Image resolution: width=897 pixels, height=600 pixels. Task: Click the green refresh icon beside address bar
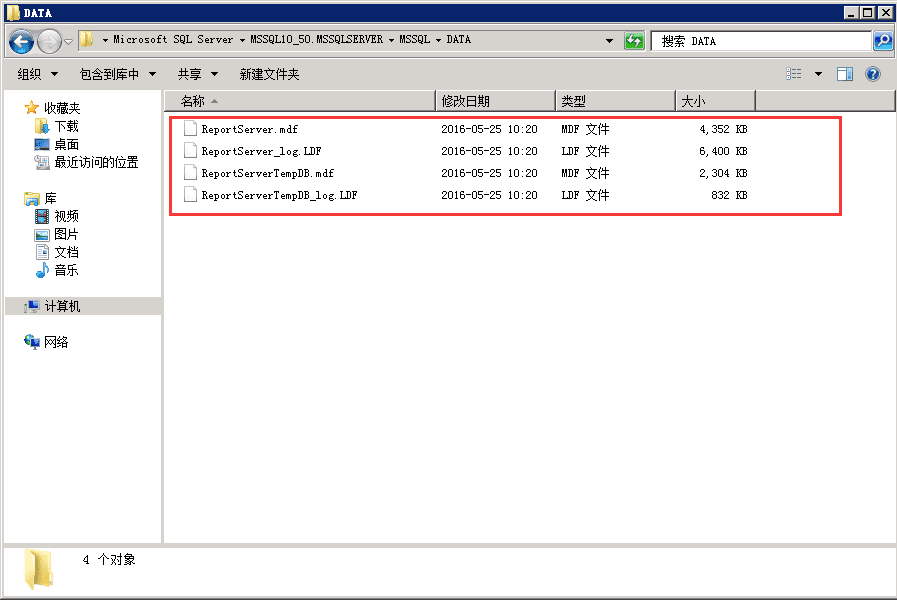[x=634, y=41]
